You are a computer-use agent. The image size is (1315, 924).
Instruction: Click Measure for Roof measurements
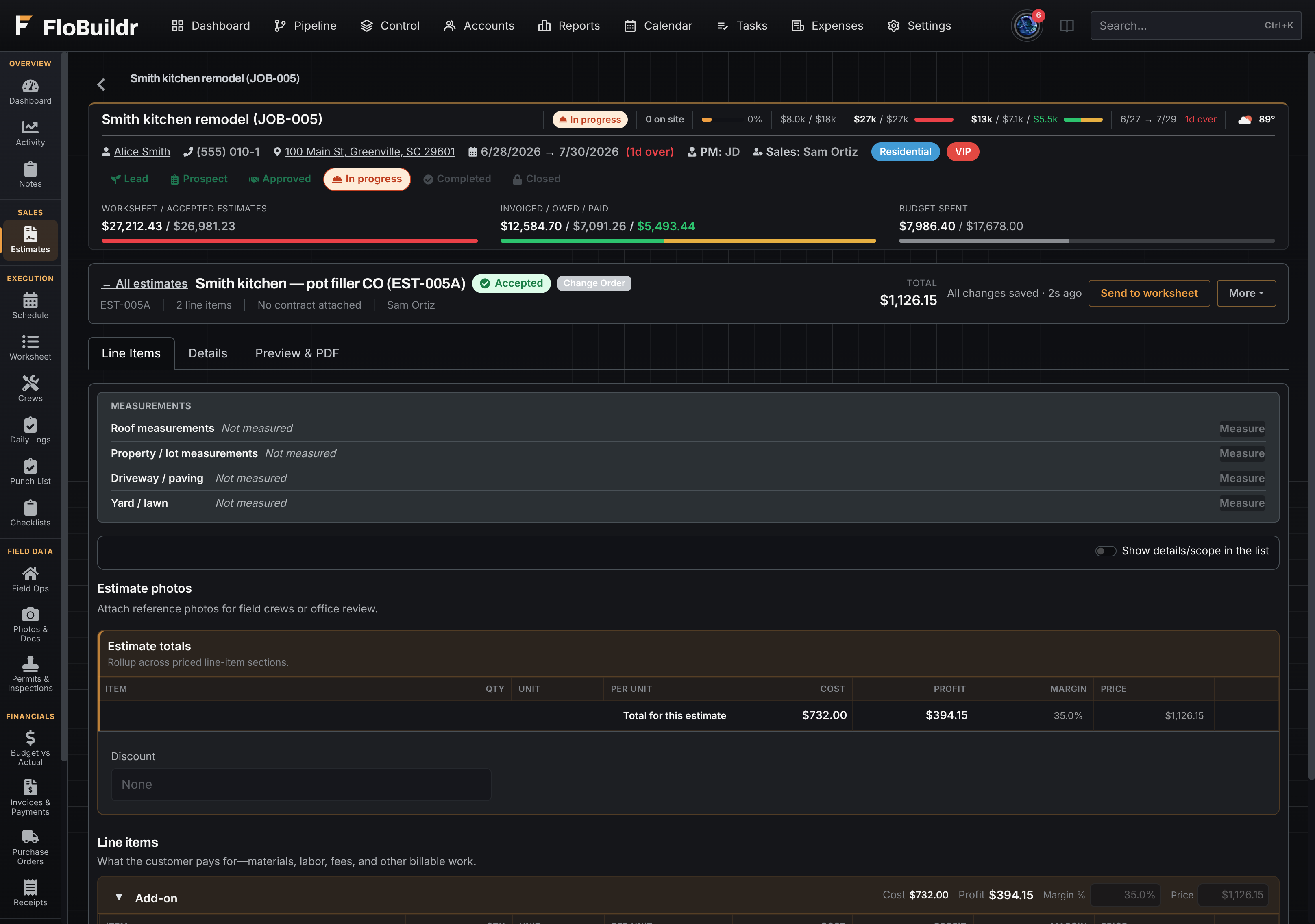click(x=1242, y=429)
